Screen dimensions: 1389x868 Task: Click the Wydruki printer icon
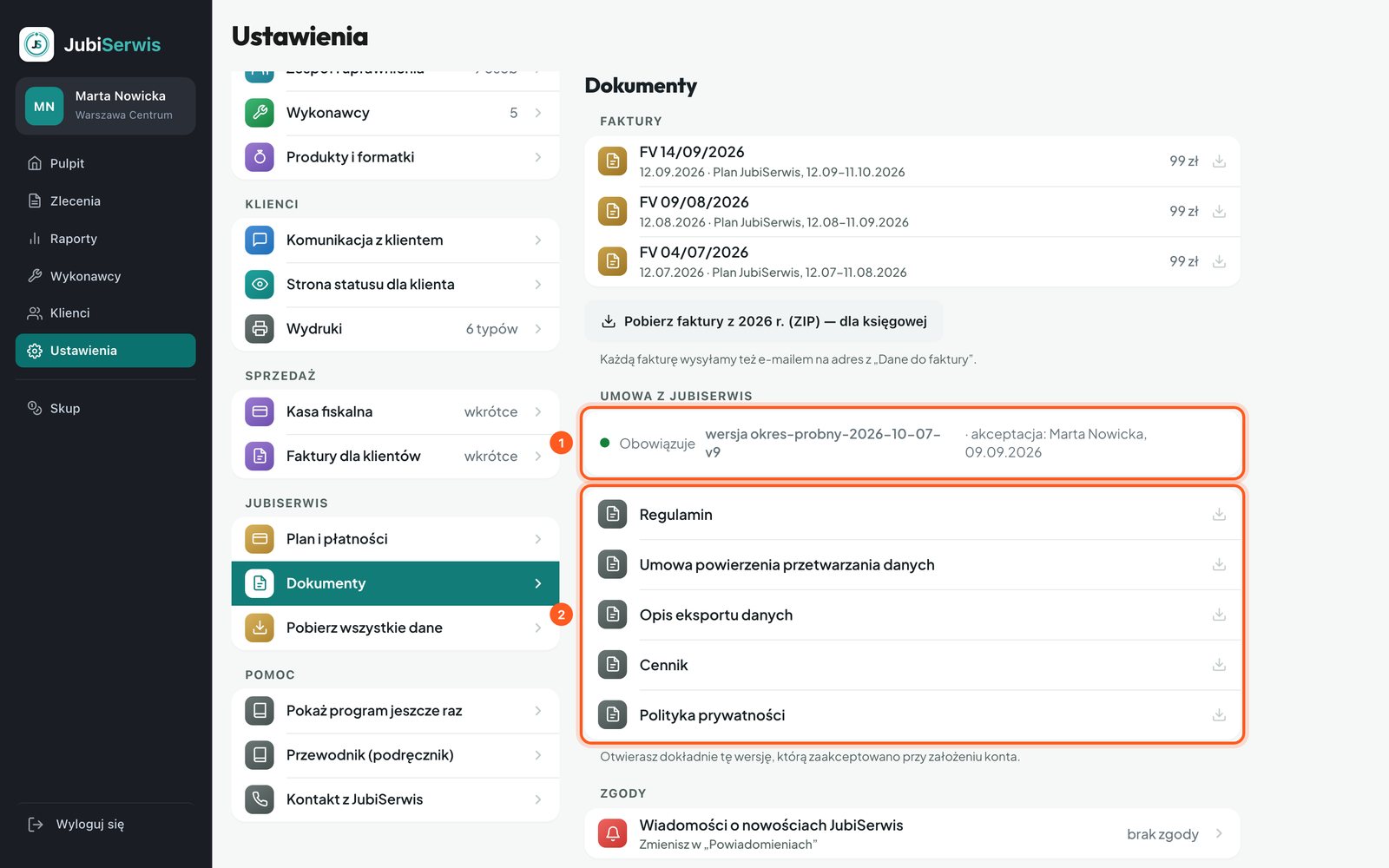click(x=260, y=329)
